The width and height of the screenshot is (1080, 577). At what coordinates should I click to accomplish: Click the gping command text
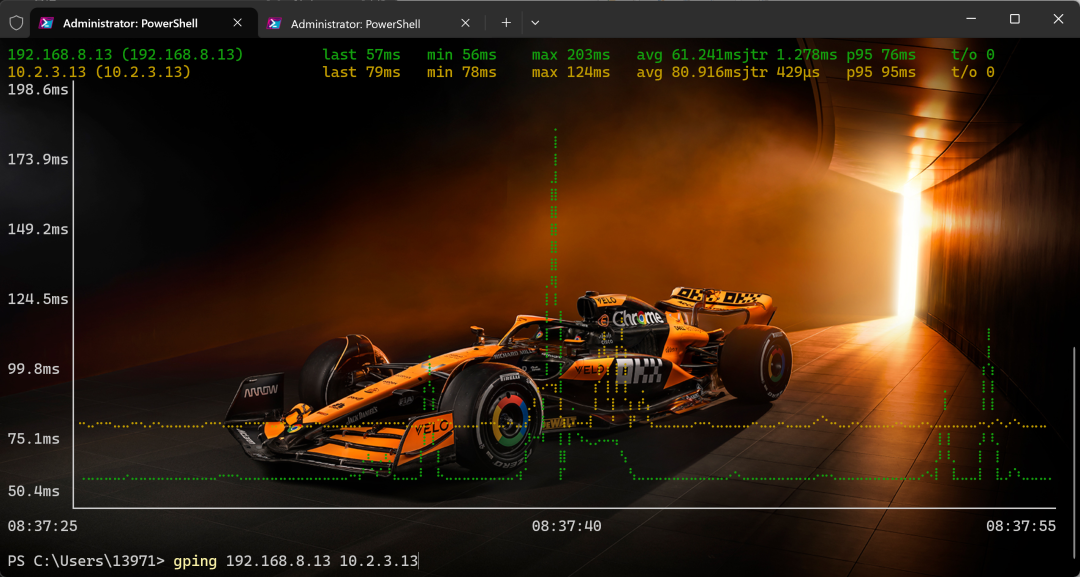(x=196, y=560)
